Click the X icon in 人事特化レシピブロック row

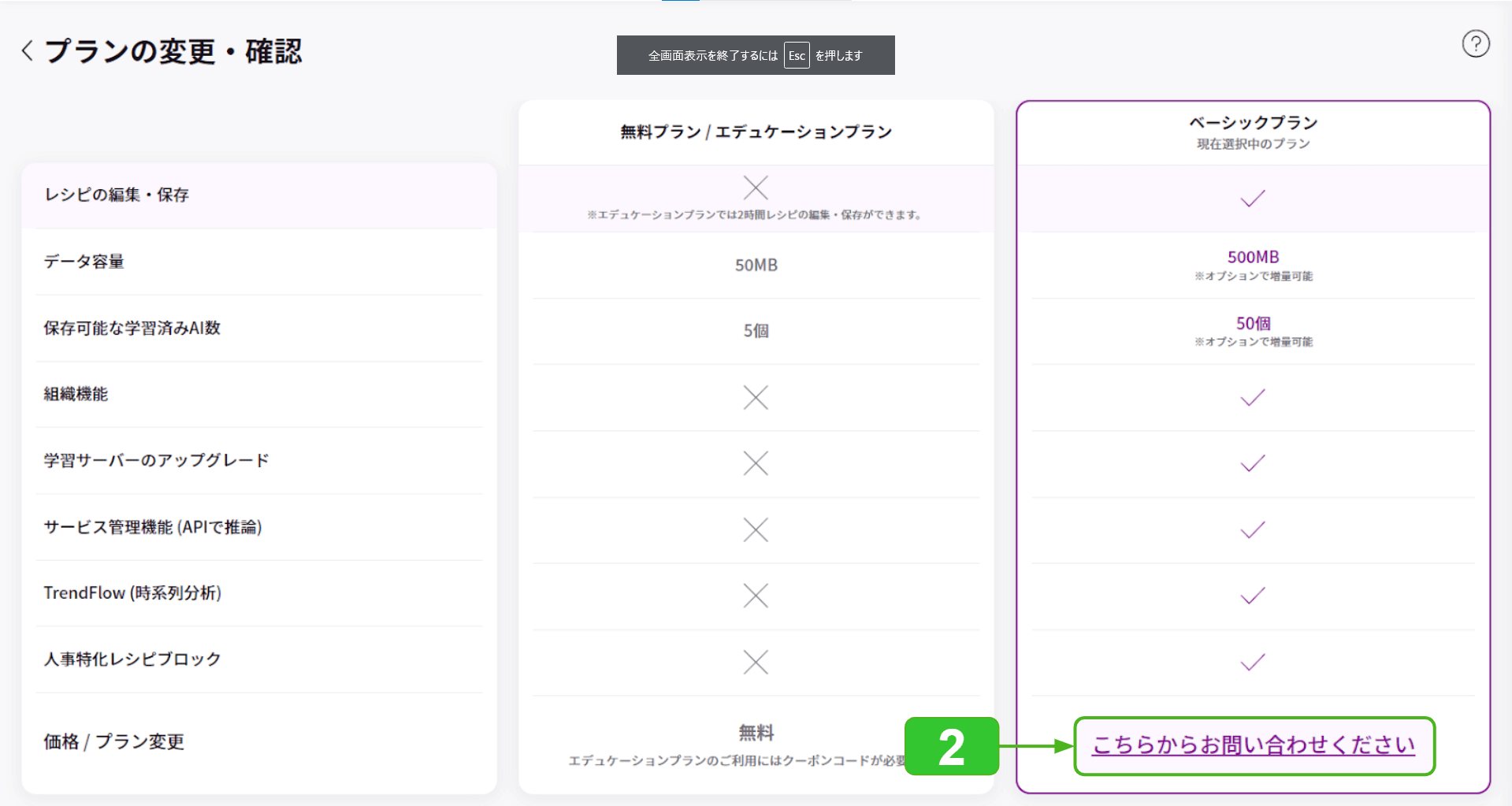point(756,662)
